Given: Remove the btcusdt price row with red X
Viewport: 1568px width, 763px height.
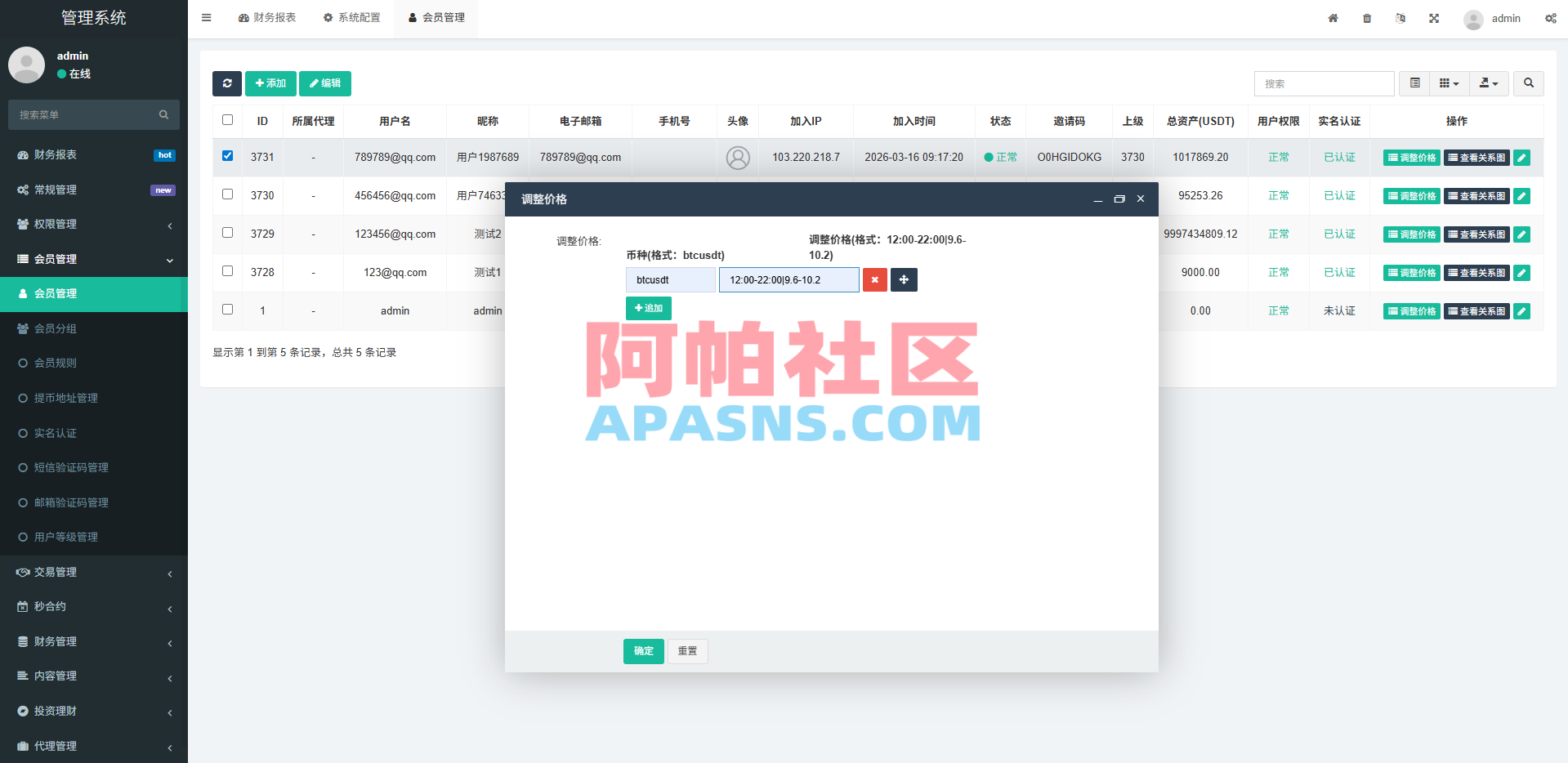Looking at the screenshot, I should pyautogui.click(x=874, y=280).
